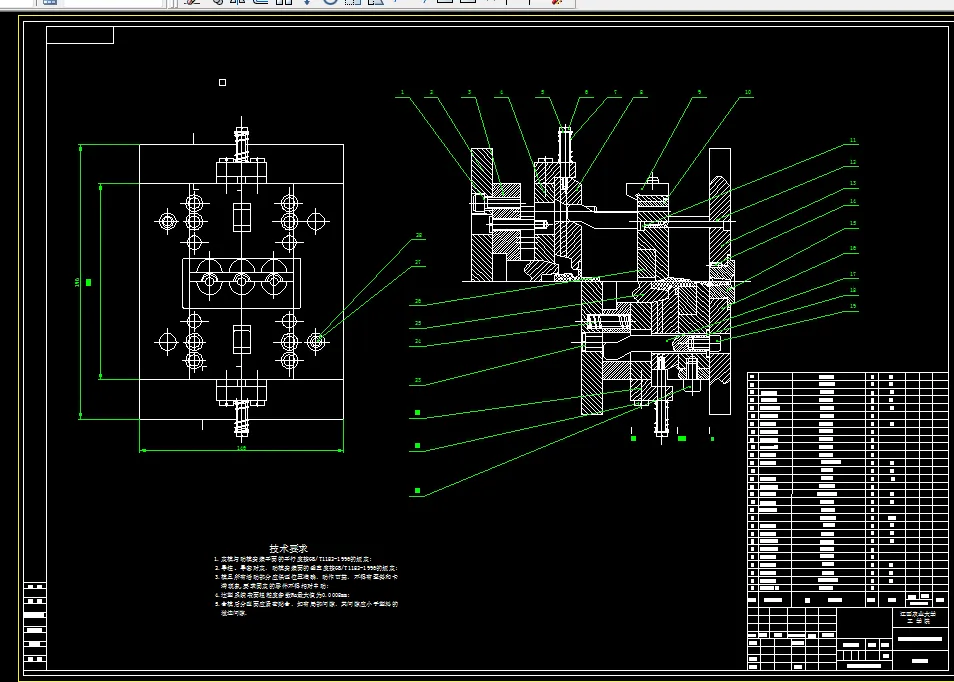Screen dimensions: 954x682
Task: Select part callout number 8
Action: (x=641, y=92)
